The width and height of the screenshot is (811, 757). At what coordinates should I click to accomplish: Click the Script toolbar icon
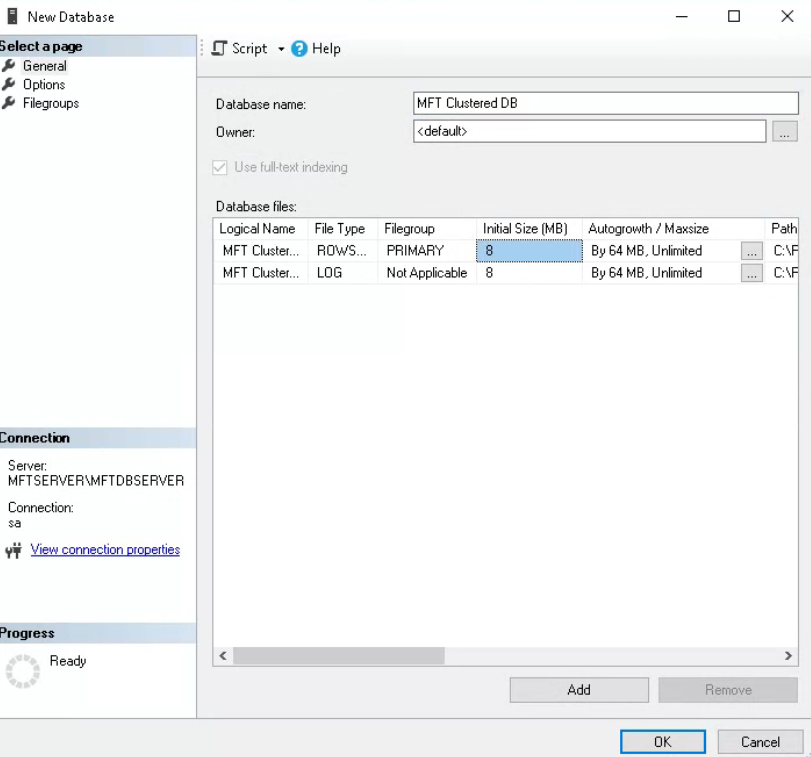pos(219,48)
